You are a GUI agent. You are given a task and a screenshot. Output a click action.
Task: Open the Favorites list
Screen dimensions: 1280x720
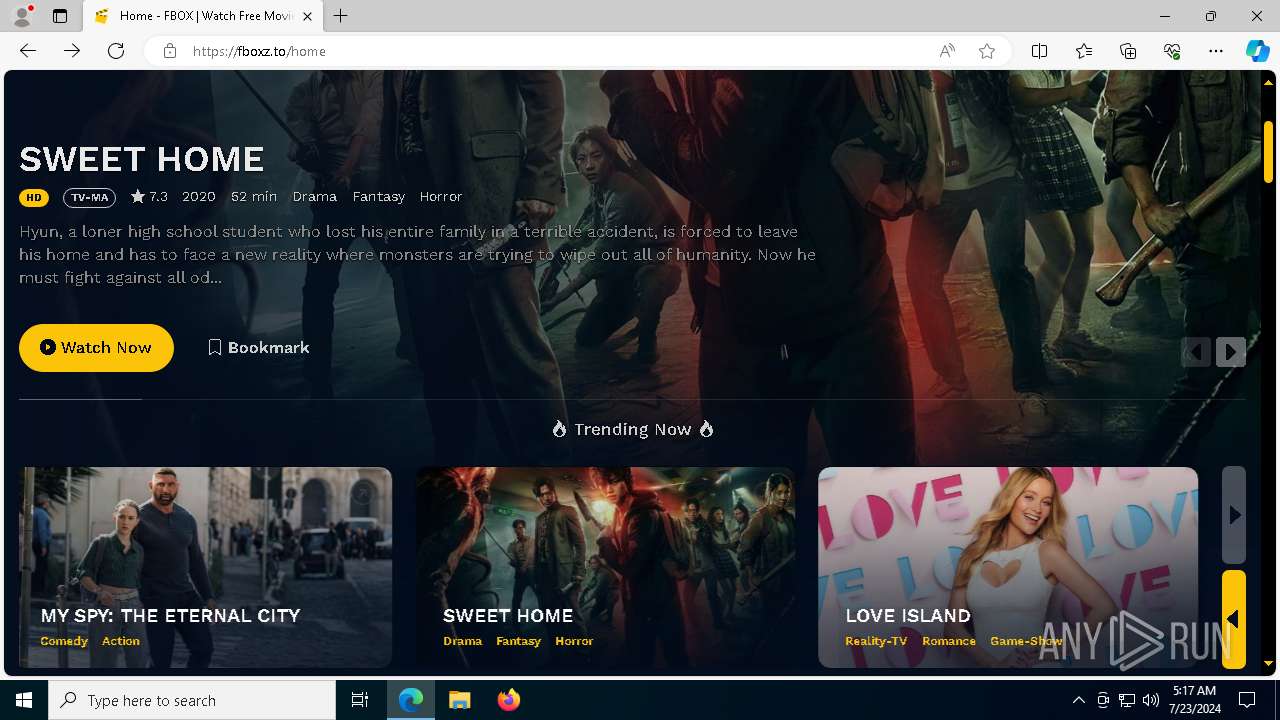coord(1084,51)
